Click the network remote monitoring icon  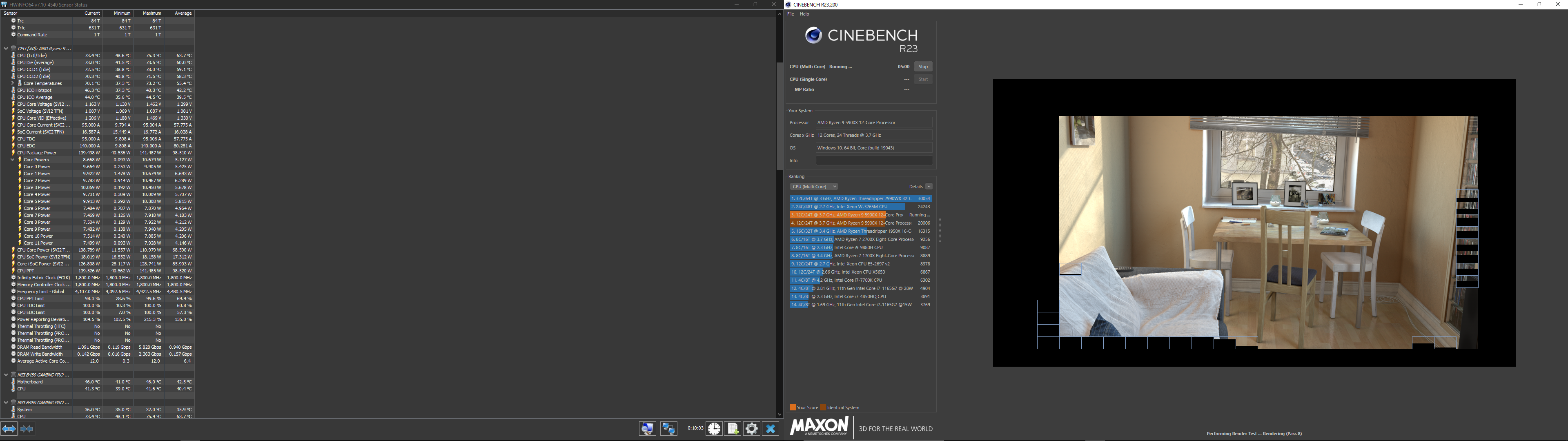[x=668, y=429]
